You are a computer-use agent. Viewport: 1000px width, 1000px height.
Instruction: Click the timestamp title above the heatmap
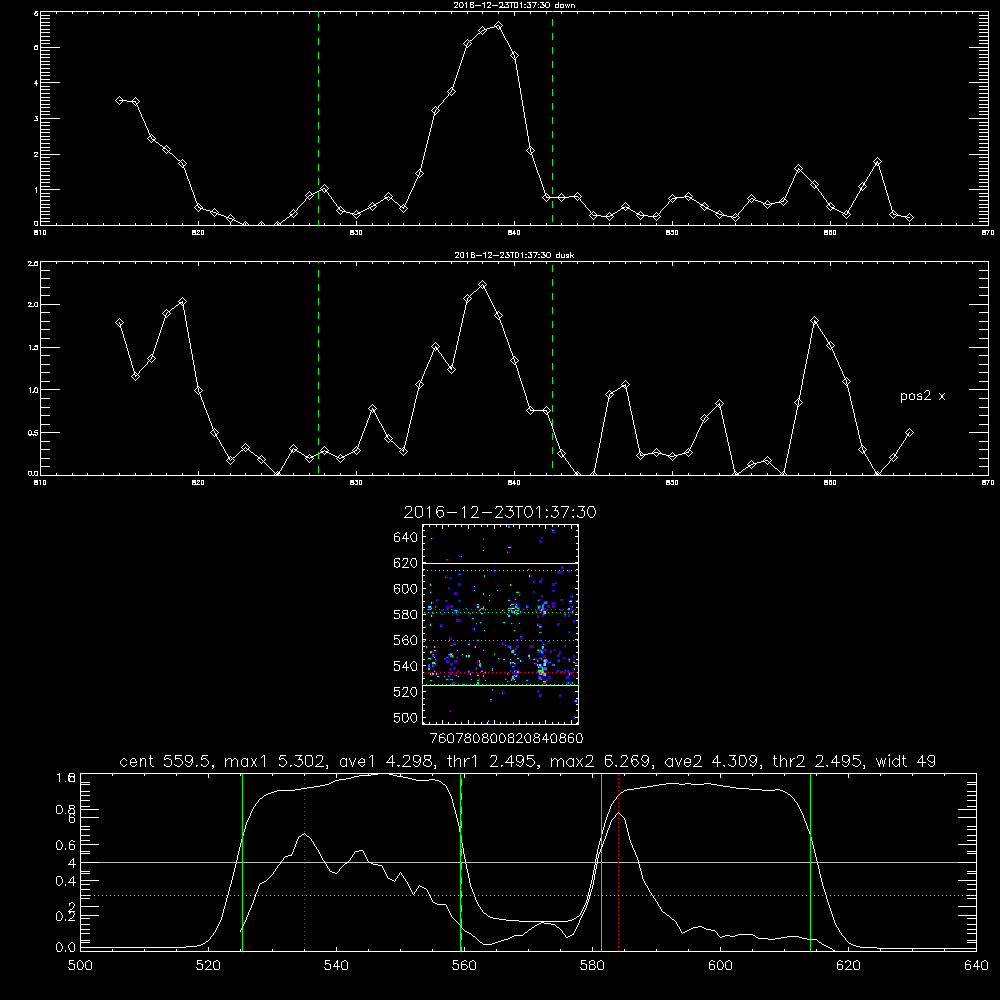[x=500, y=512]
